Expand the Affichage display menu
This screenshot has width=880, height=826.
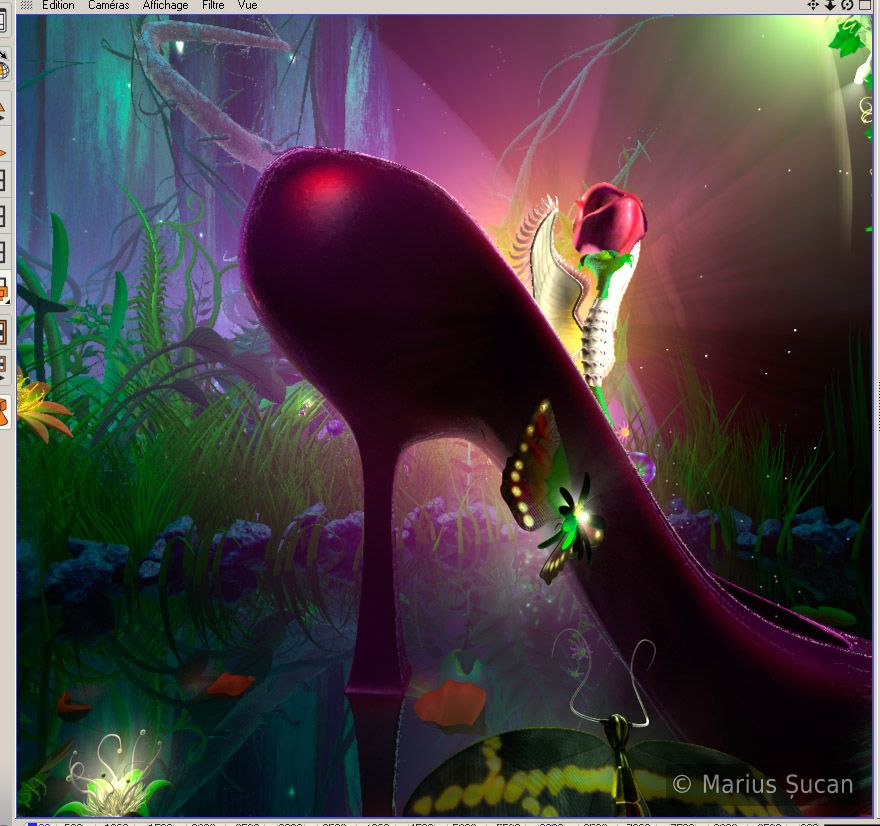(165, 5)
